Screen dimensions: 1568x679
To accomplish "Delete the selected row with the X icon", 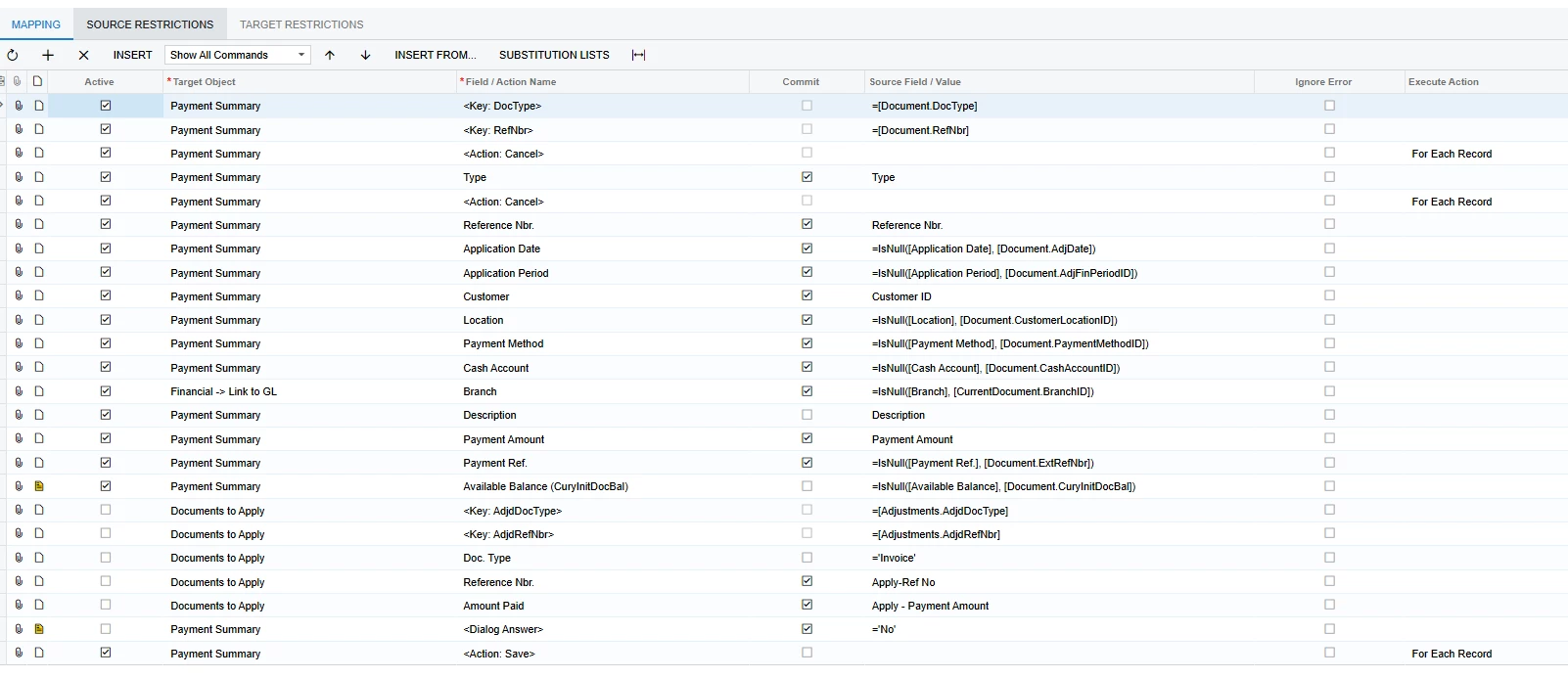I will 83,55.
